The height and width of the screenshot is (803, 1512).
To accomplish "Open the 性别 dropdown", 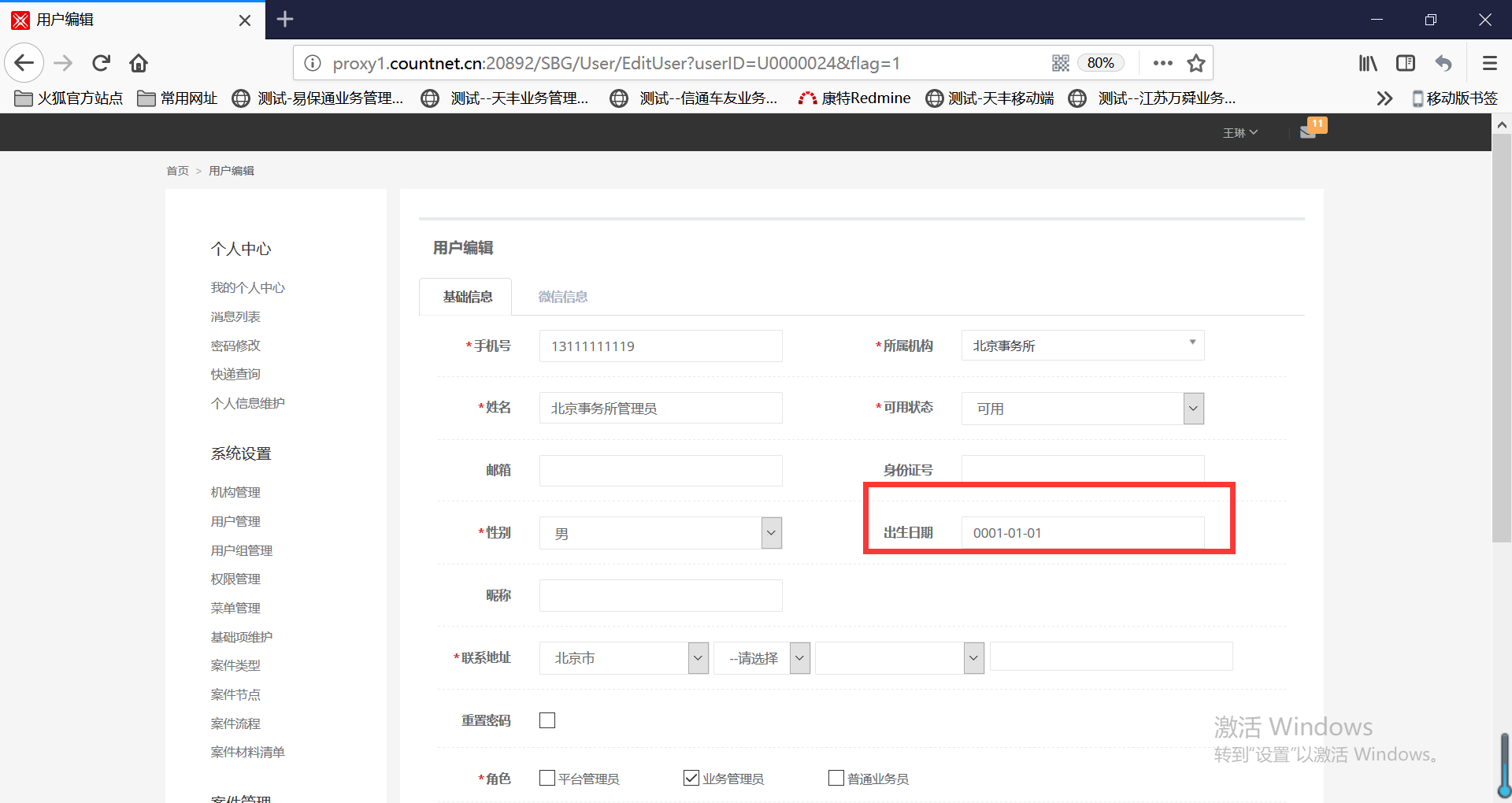I will [x=661, y=533].
